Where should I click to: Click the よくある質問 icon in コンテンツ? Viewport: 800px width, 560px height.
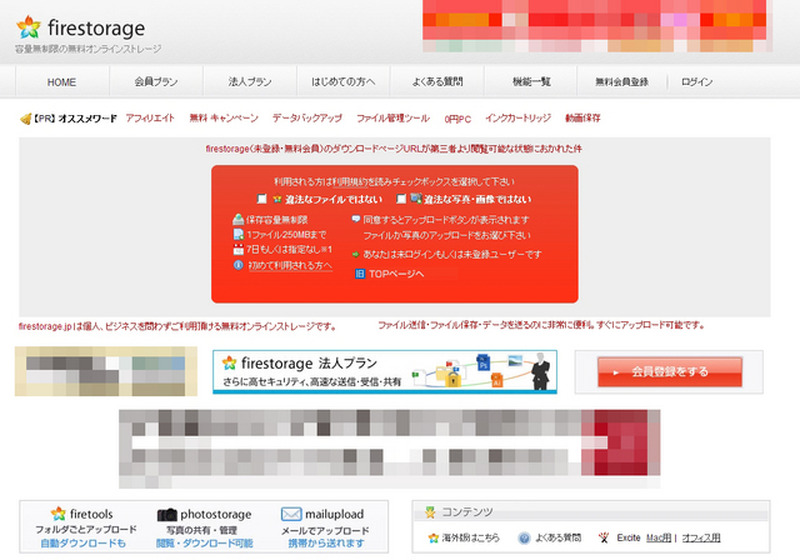pyautogui.click(x=523, y=538)
